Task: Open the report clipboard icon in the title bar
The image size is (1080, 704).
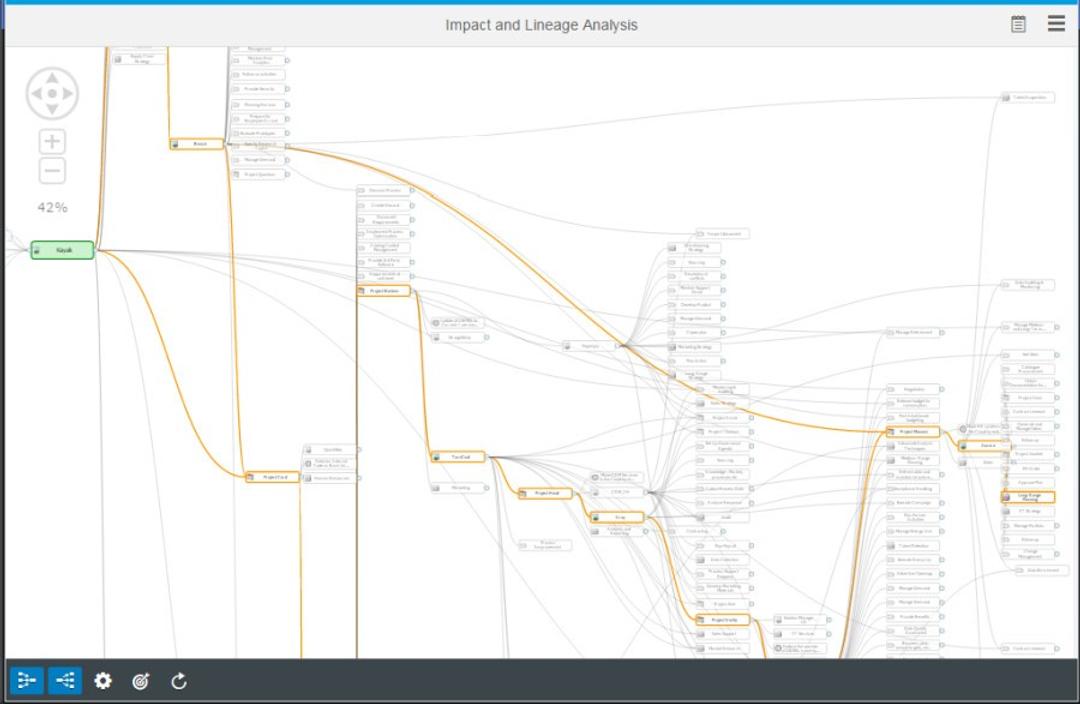Action: (1017, 24)
